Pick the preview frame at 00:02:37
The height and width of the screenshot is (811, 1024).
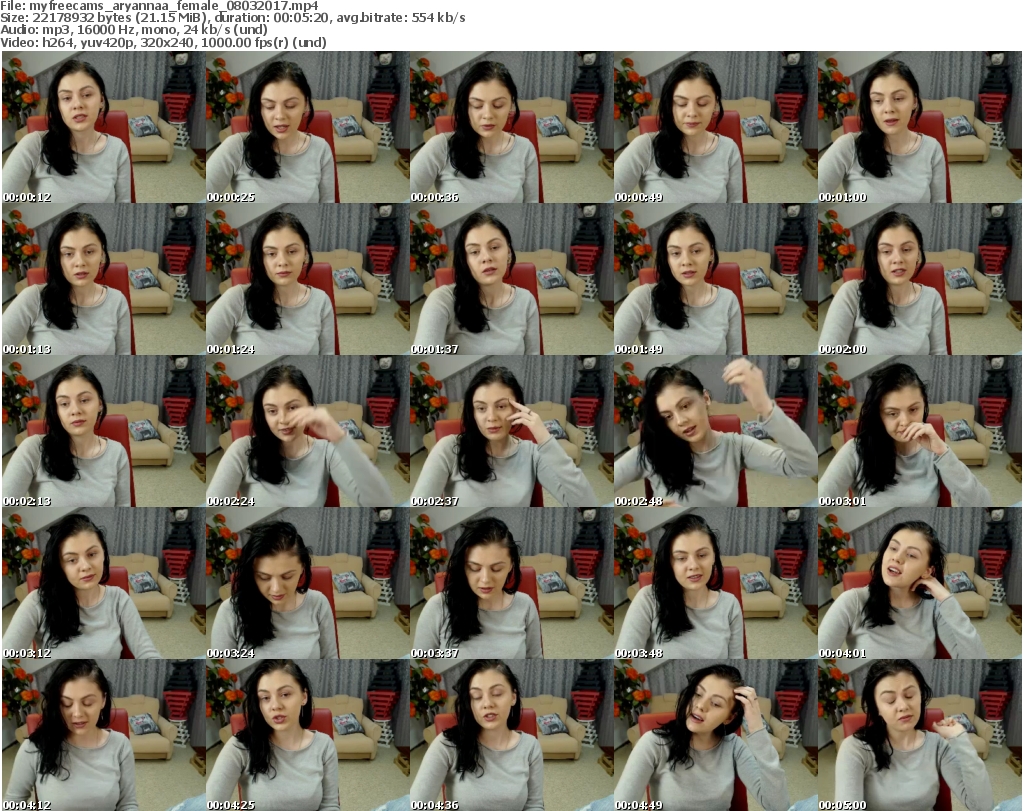[x=511, y=432]
